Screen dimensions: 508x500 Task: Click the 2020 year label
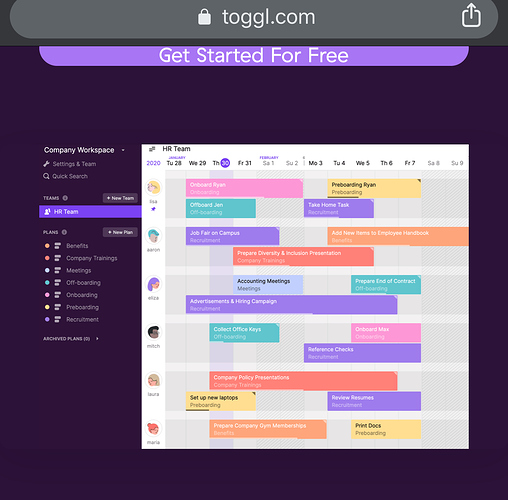[153, 163]
